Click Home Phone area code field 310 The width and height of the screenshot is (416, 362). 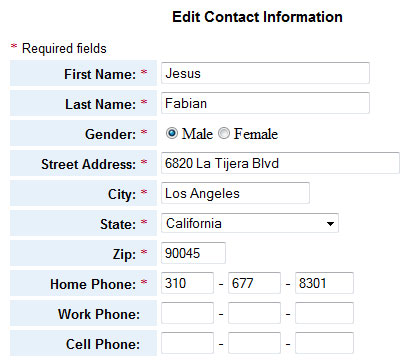(x=187, y=283)
